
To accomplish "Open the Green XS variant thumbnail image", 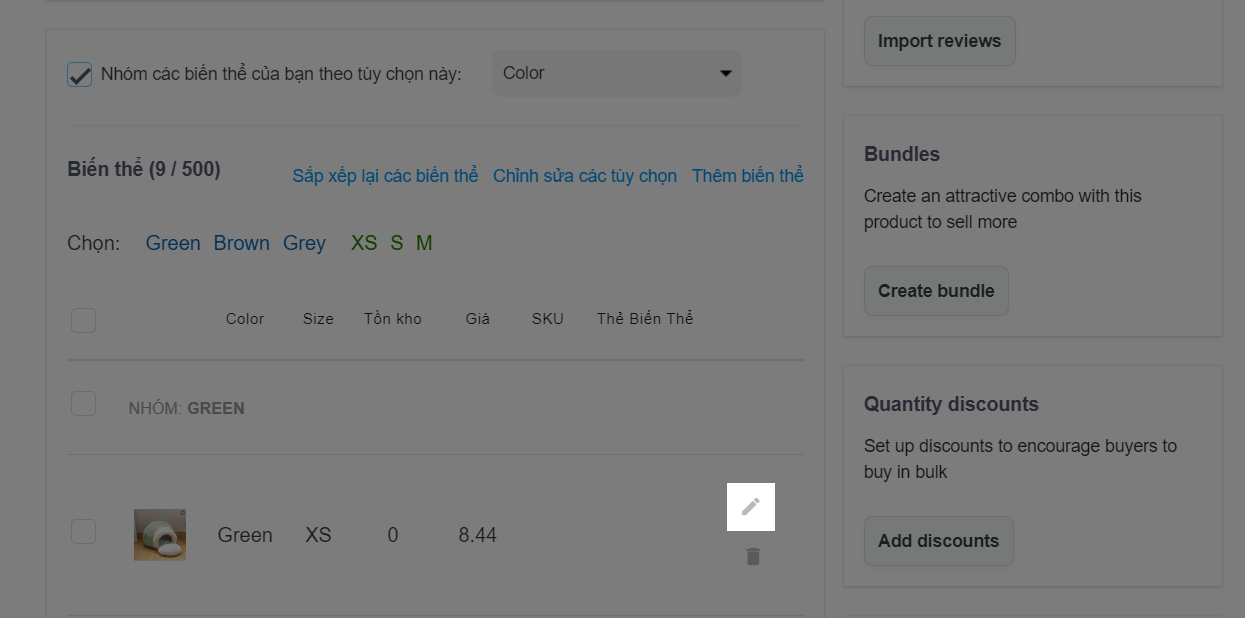I will 160,535.
